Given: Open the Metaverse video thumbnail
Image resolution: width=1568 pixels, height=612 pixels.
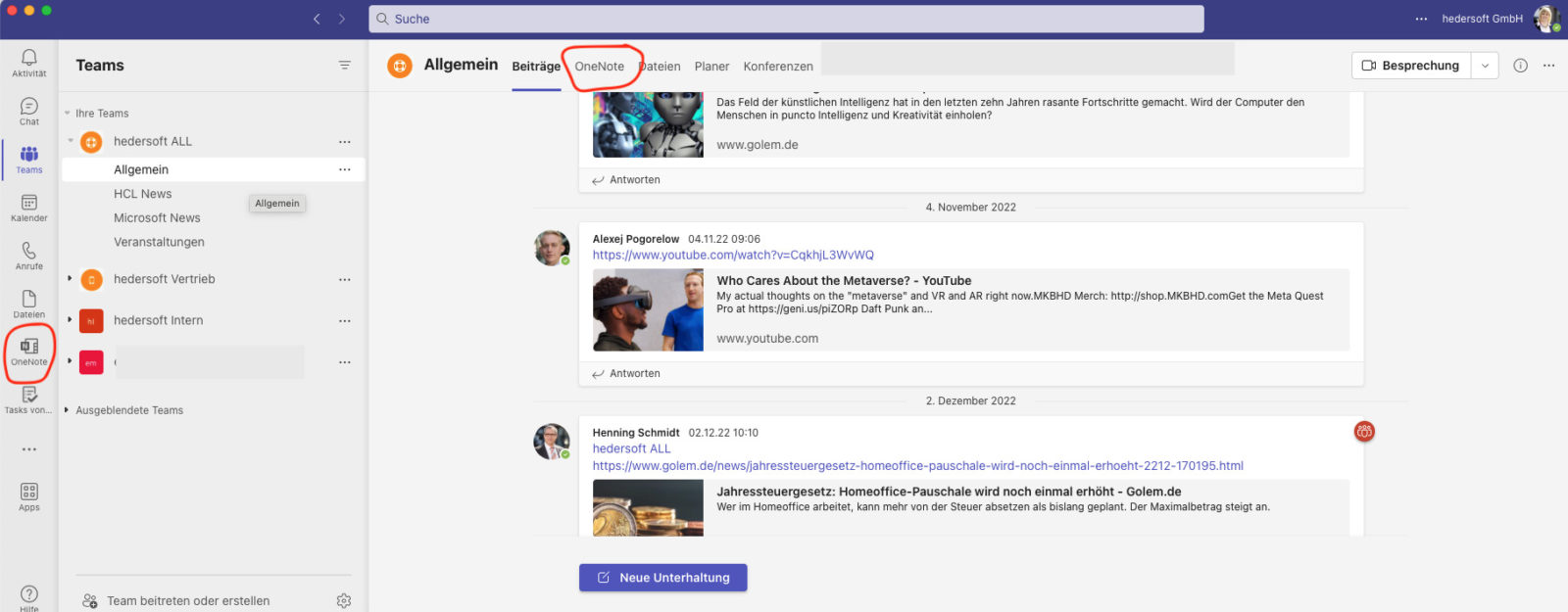Looking at the screenshot, I should [648, 310].
